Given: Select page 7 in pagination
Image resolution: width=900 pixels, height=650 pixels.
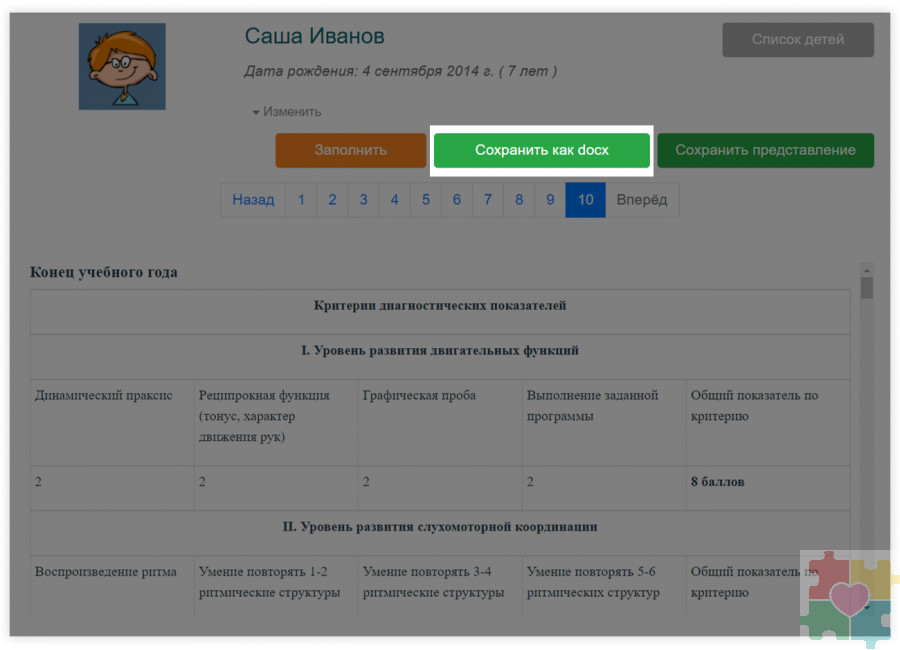Looking at the screenshot, I should [x=487, y=200].
